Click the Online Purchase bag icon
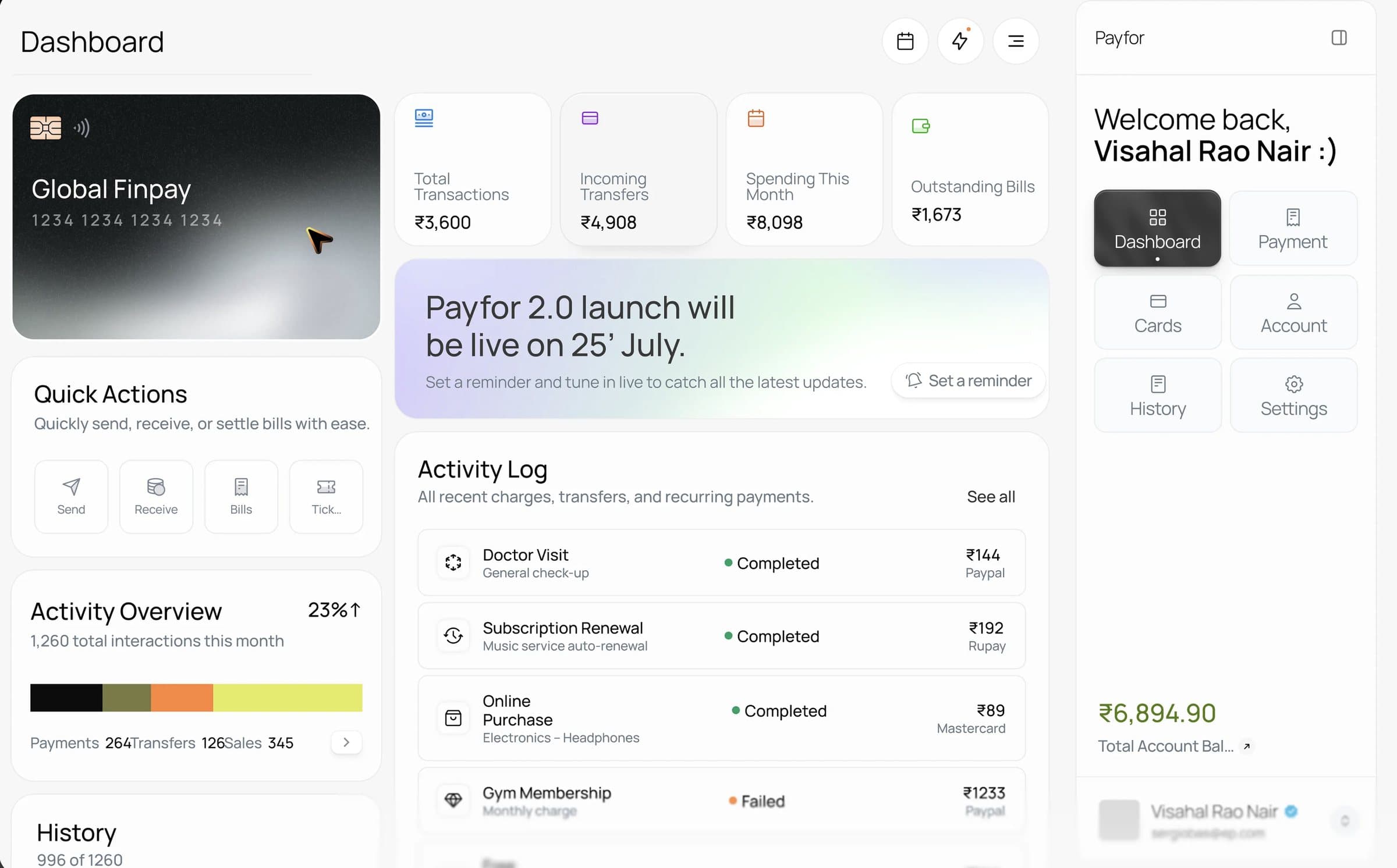The image size is (1397, 868). (453, 718)
